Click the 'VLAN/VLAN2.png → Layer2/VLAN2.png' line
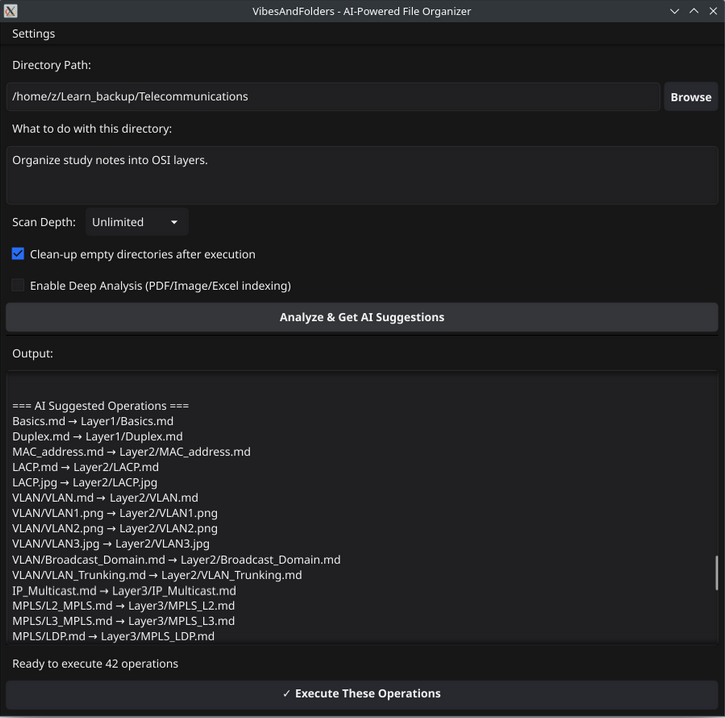 [115, 528]
